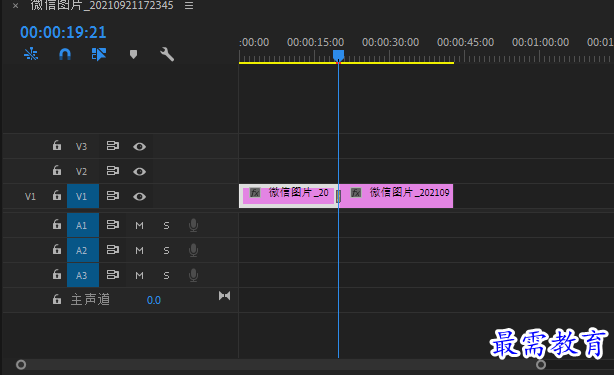Click the master track volume value 0.0
The width and height of the screenshot is (614, 375).
pos(154,300)
